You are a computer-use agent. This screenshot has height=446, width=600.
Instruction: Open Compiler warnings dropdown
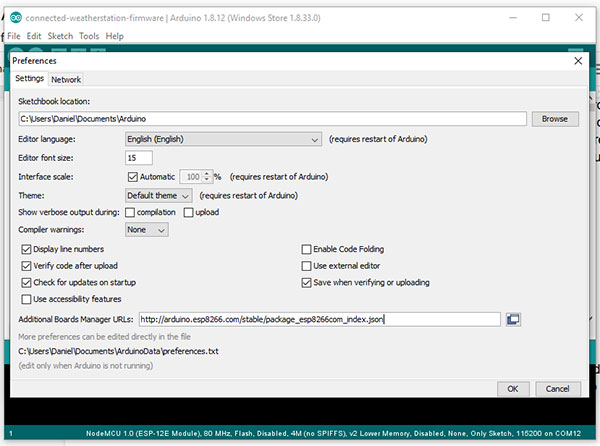tap(146, 229)
